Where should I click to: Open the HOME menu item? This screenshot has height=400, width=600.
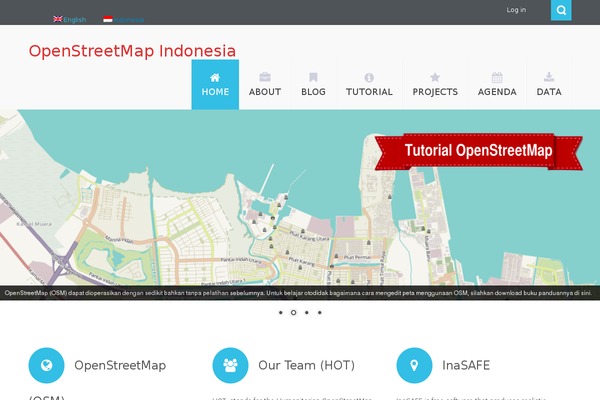215,85
